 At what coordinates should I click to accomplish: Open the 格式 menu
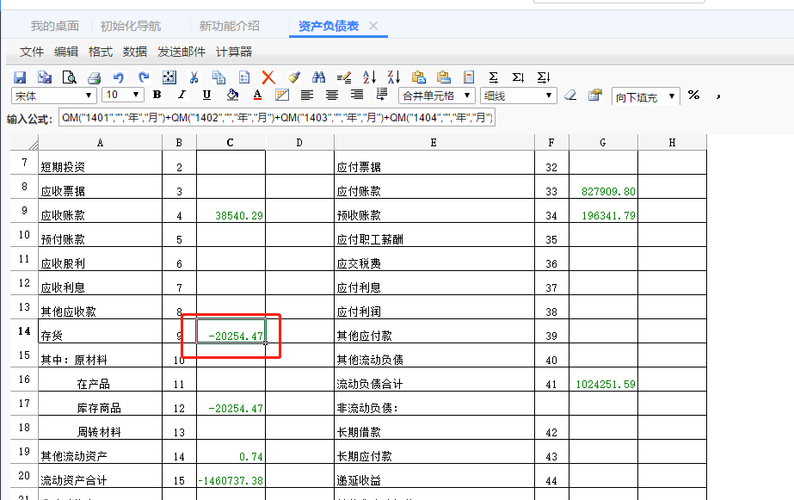100,52
